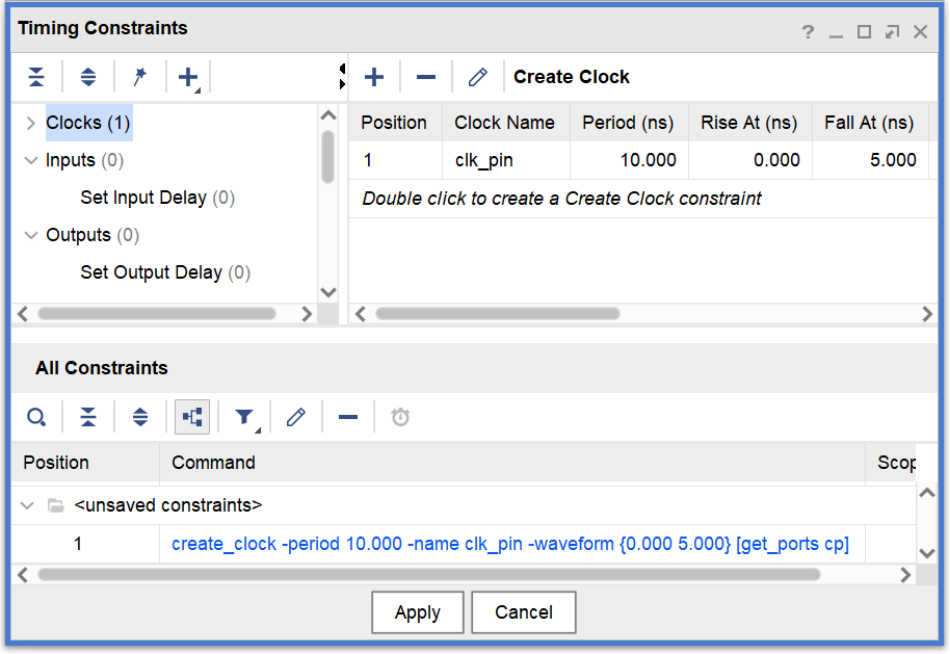Open create_clock command constraint link
This screenshot has height=654, width=950.
[x=510, y=544]
